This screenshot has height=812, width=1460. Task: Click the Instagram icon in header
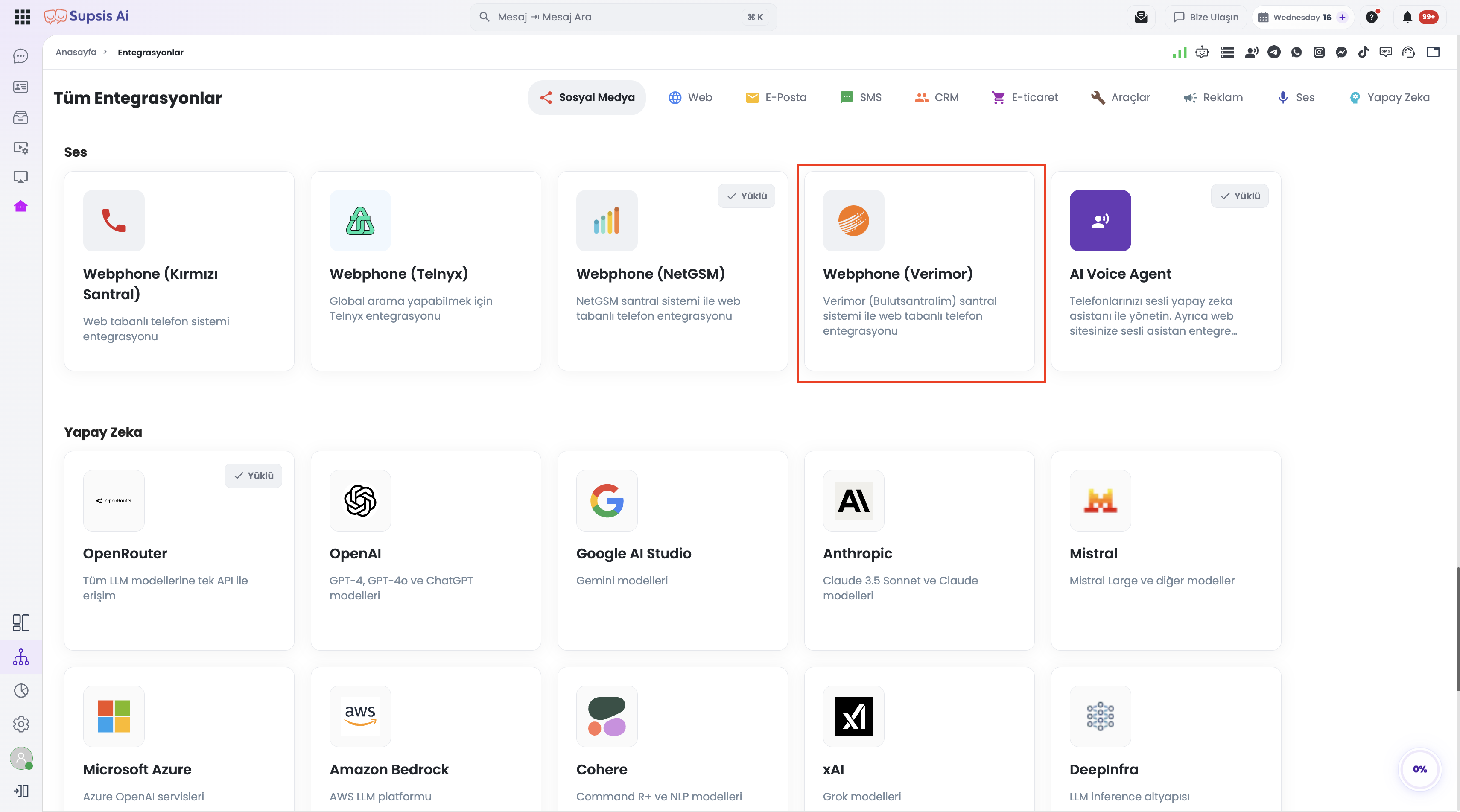(1320, 52)
